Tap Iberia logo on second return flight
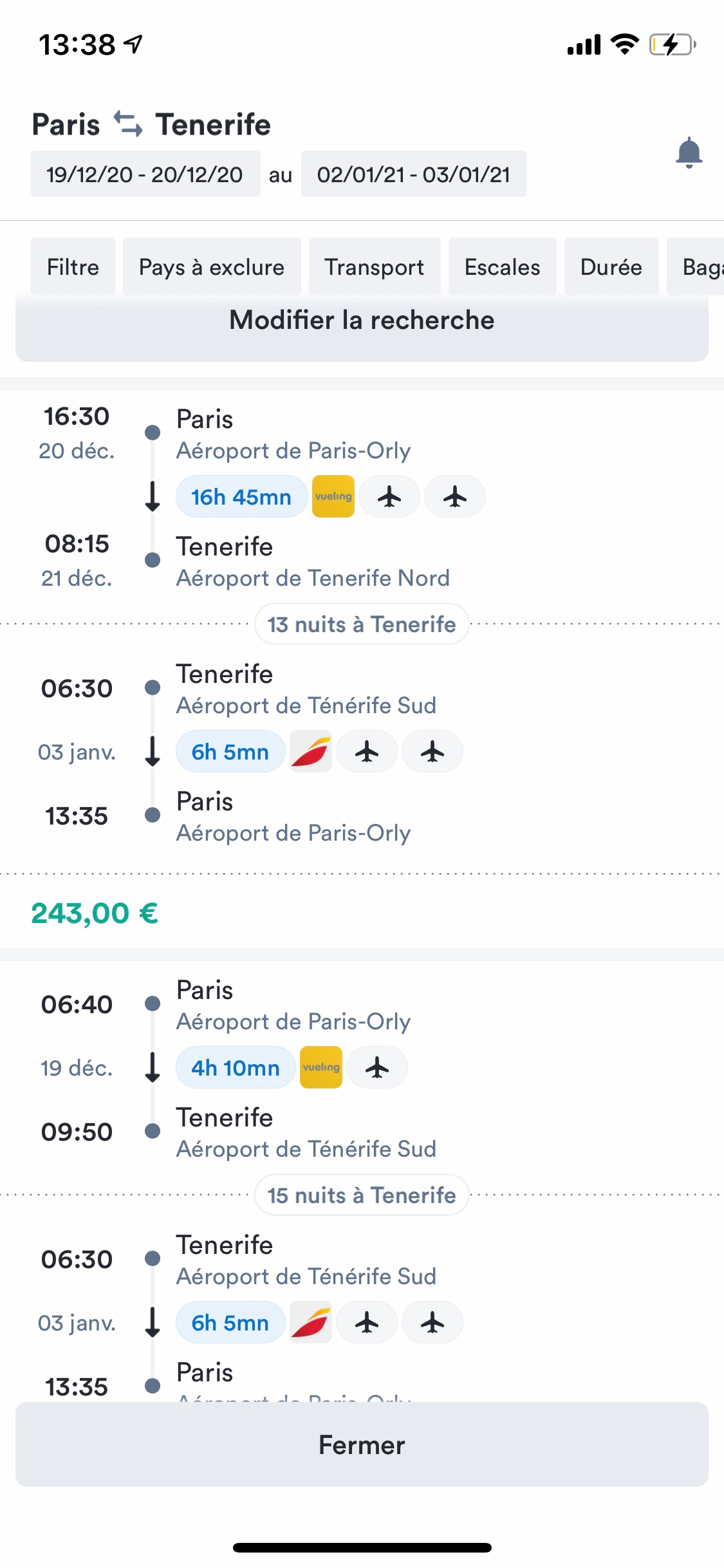This screenshot has height=1568, width=724. tap(311, 1323)
